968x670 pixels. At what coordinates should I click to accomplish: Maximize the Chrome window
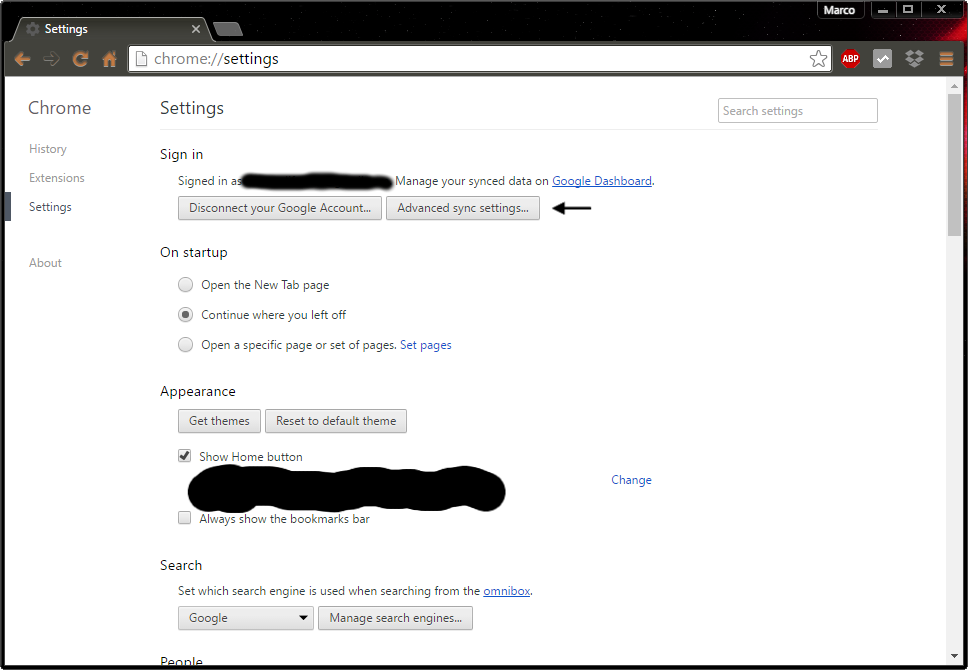[908, 10]
